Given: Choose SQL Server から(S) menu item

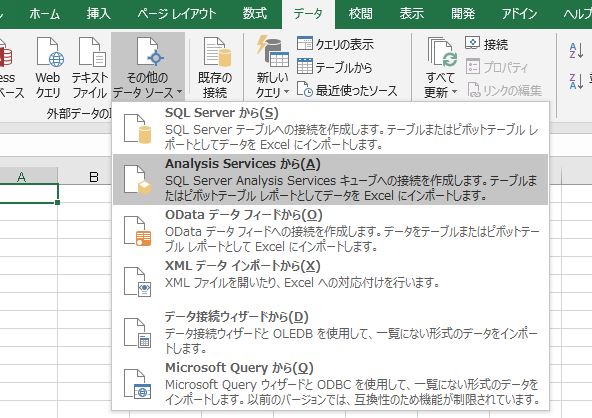Looking at the screenshot, I should click(330, 128).
